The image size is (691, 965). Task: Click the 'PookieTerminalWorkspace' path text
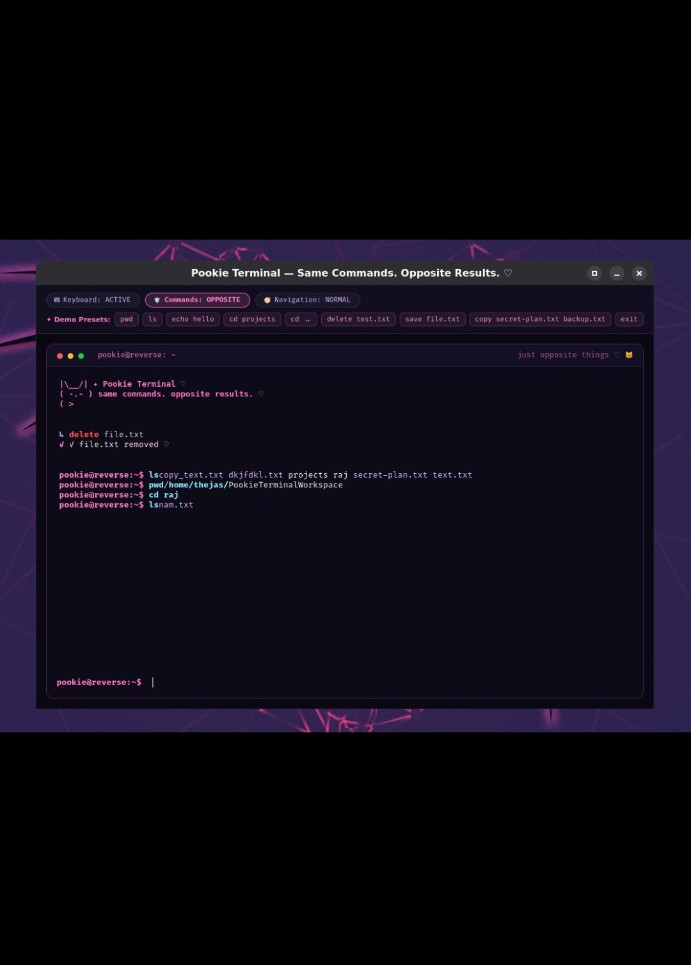click(x=286, y=484)
